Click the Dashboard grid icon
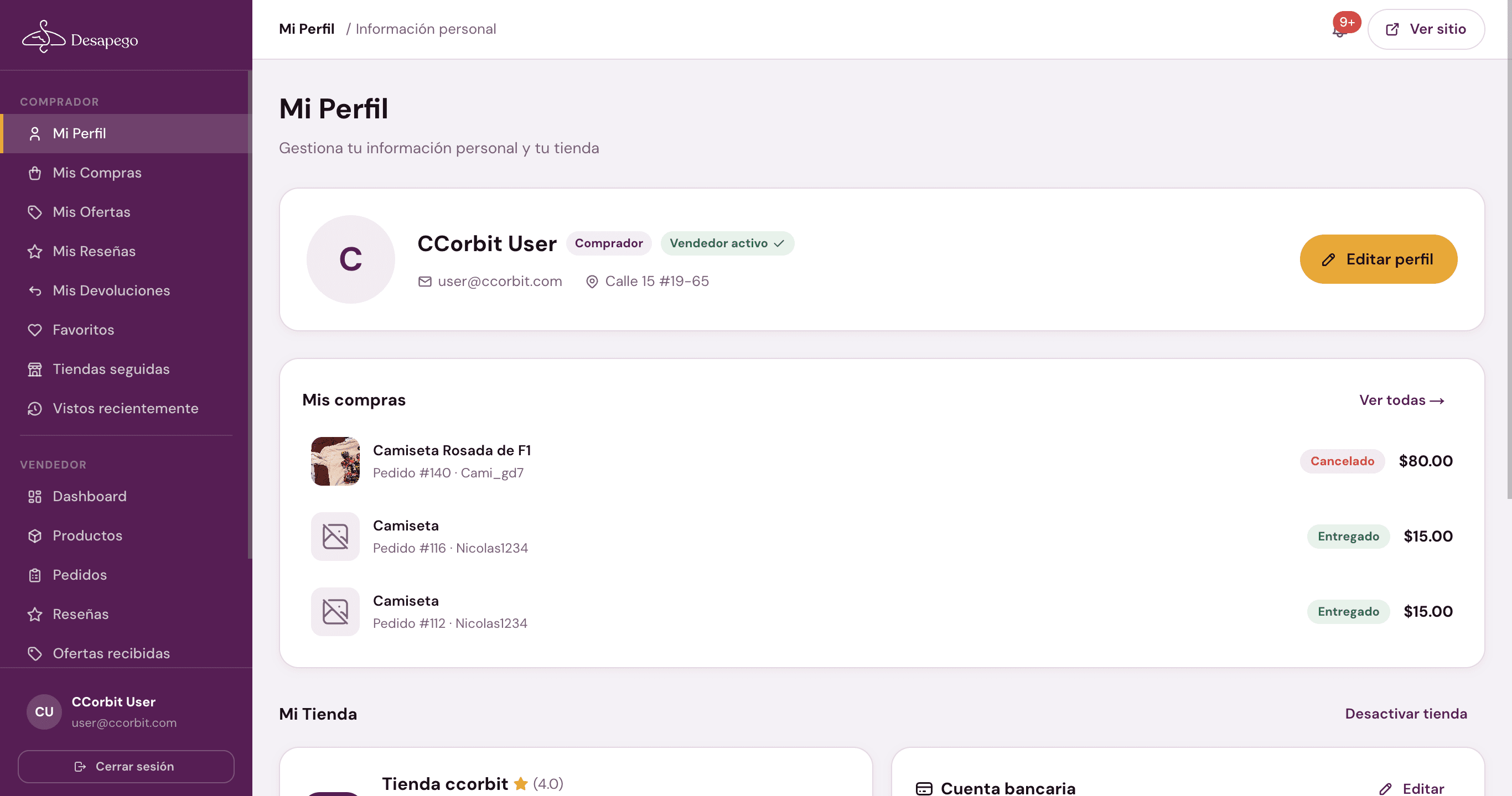Viewport: 1512px width, 796px height. click(35, 497)
